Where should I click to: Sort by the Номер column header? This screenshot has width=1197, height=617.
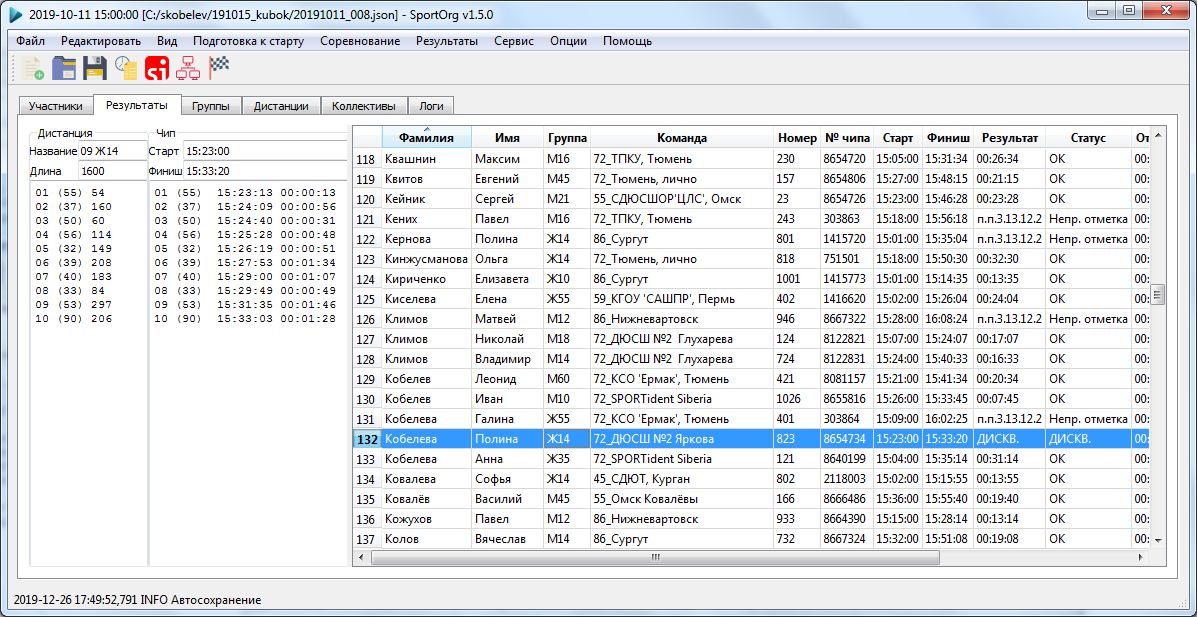(797, 138)
